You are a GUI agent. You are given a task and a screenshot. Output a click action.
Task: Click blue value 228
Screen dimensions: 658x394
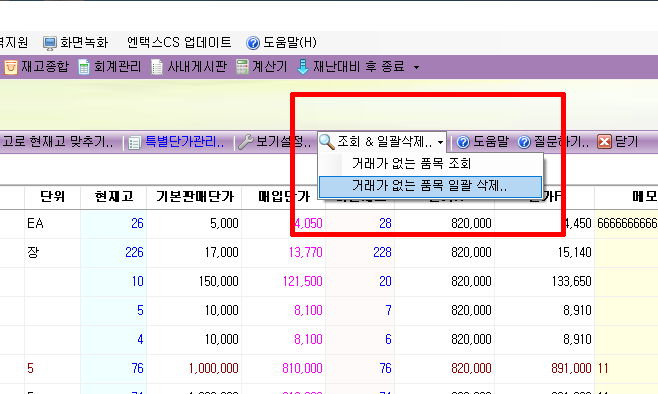pyautogui.click(x=382, y=252)
